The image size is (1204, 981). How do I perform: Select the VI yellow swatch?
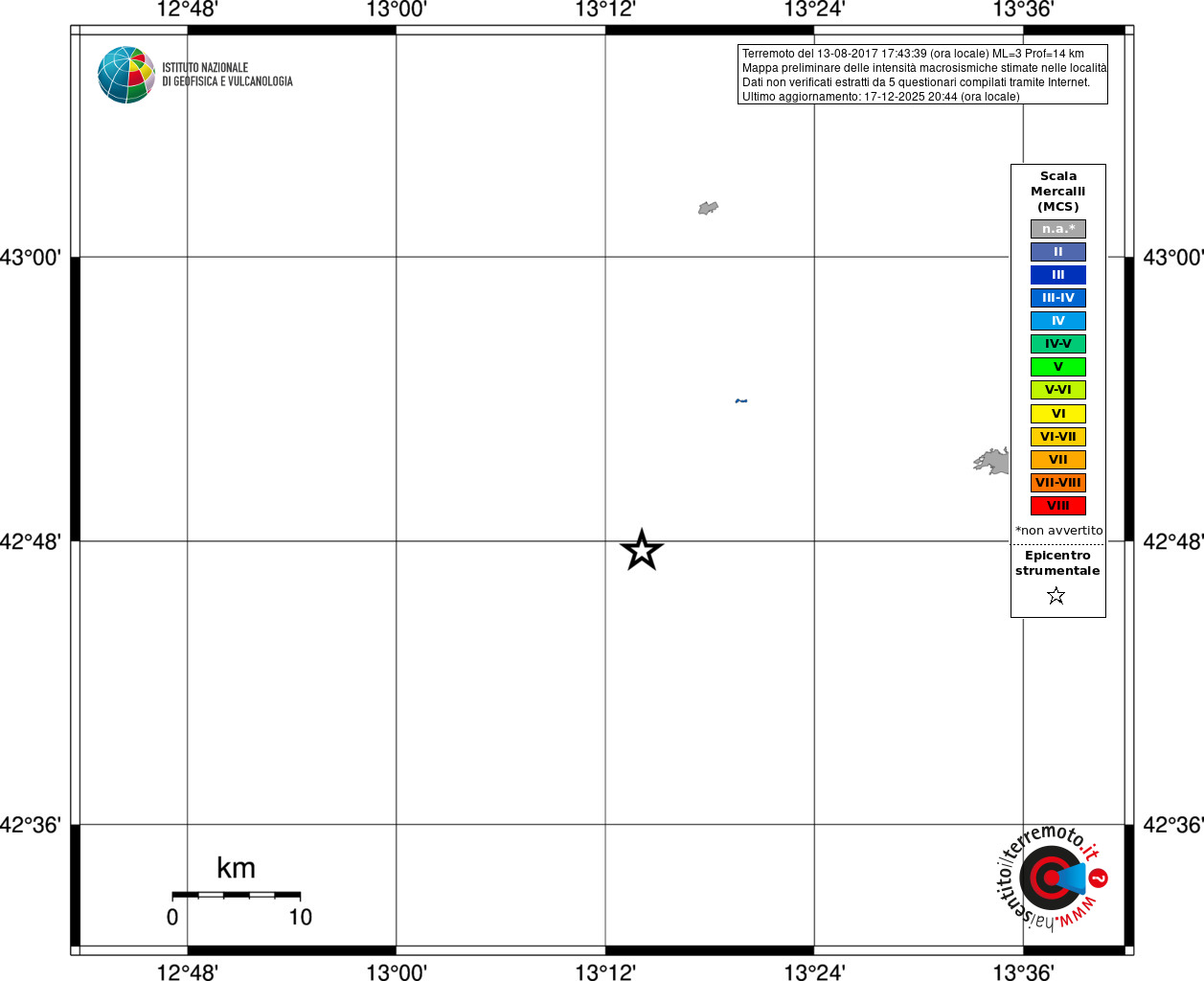click(1058, 414)
